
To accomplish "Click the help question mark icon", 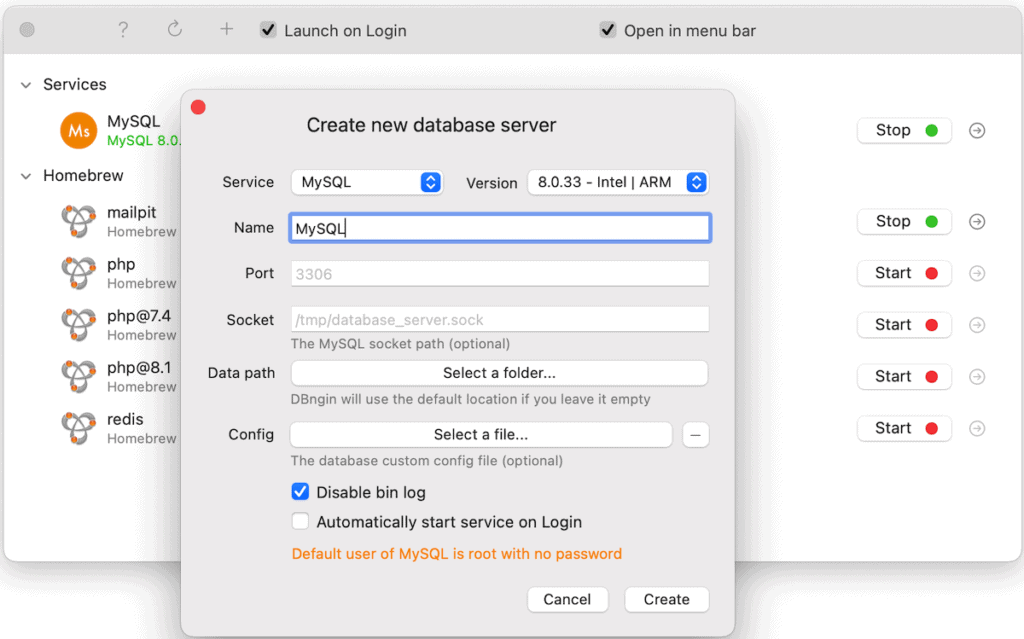I will point(123,30).
